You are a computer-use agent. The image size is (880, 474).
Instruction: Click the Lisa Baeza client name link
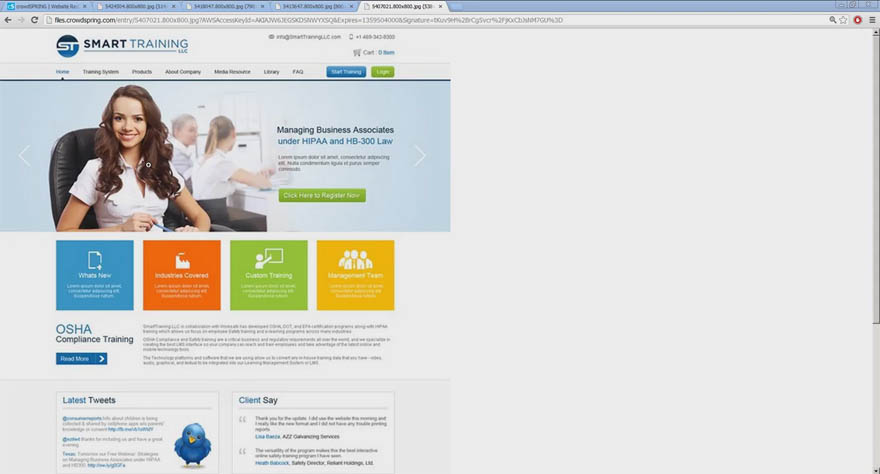click(268, 436)
